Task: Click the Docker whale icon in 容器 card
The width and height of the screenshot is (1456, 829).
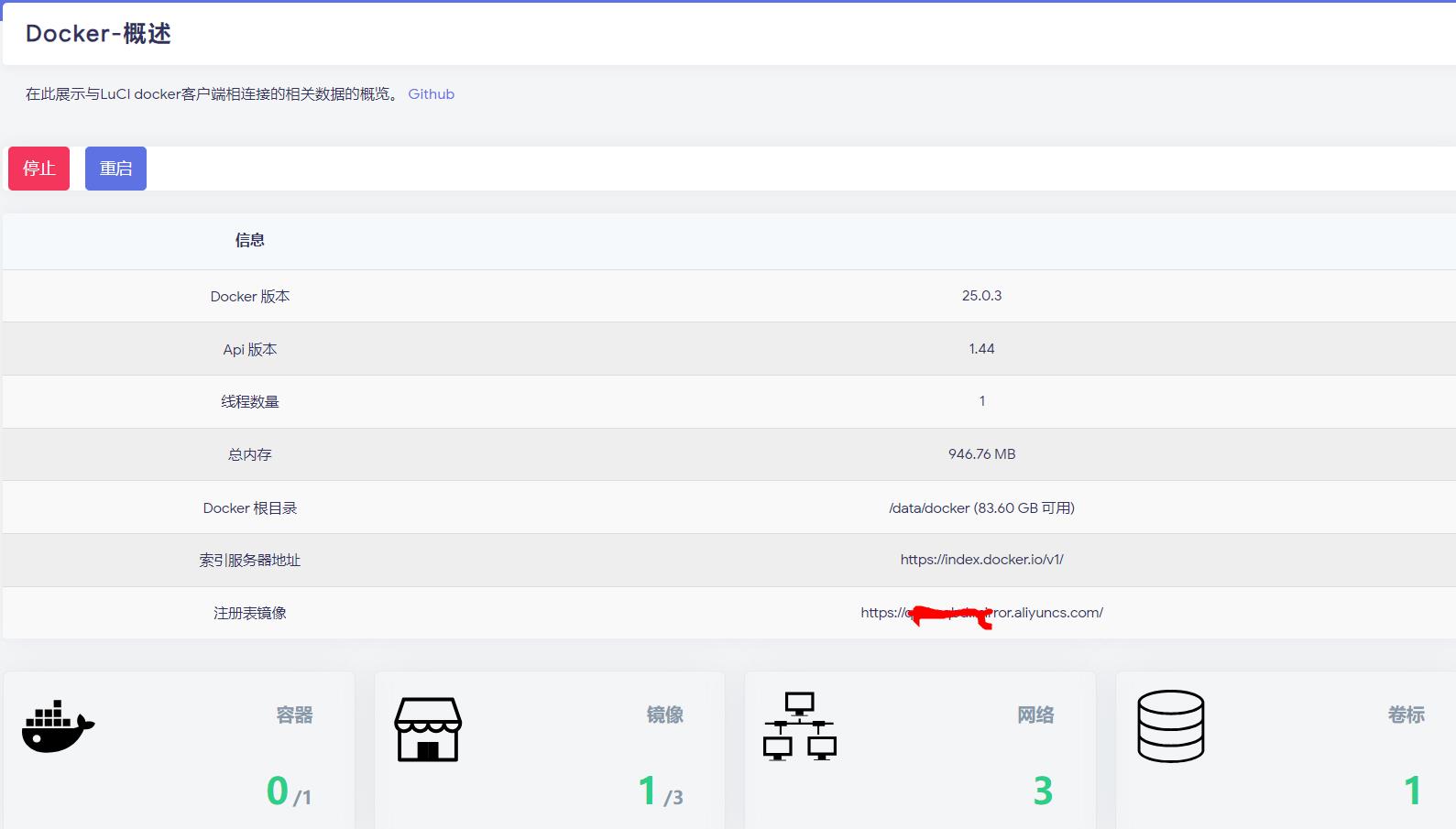Action: [58, 726]
